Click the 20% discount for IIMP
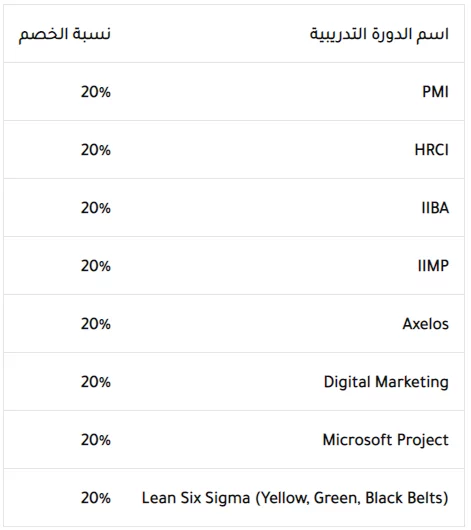471x530 pixels. point(96,266)
